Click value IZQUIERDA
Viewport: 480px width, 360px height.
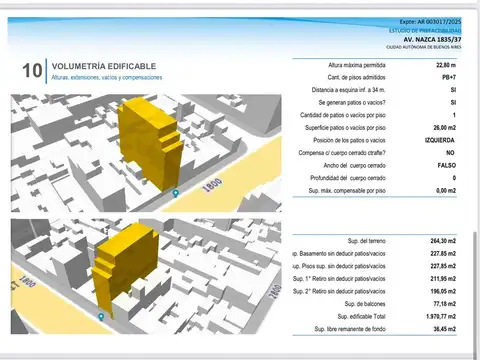pyautogui.click(x=440, y=140)
